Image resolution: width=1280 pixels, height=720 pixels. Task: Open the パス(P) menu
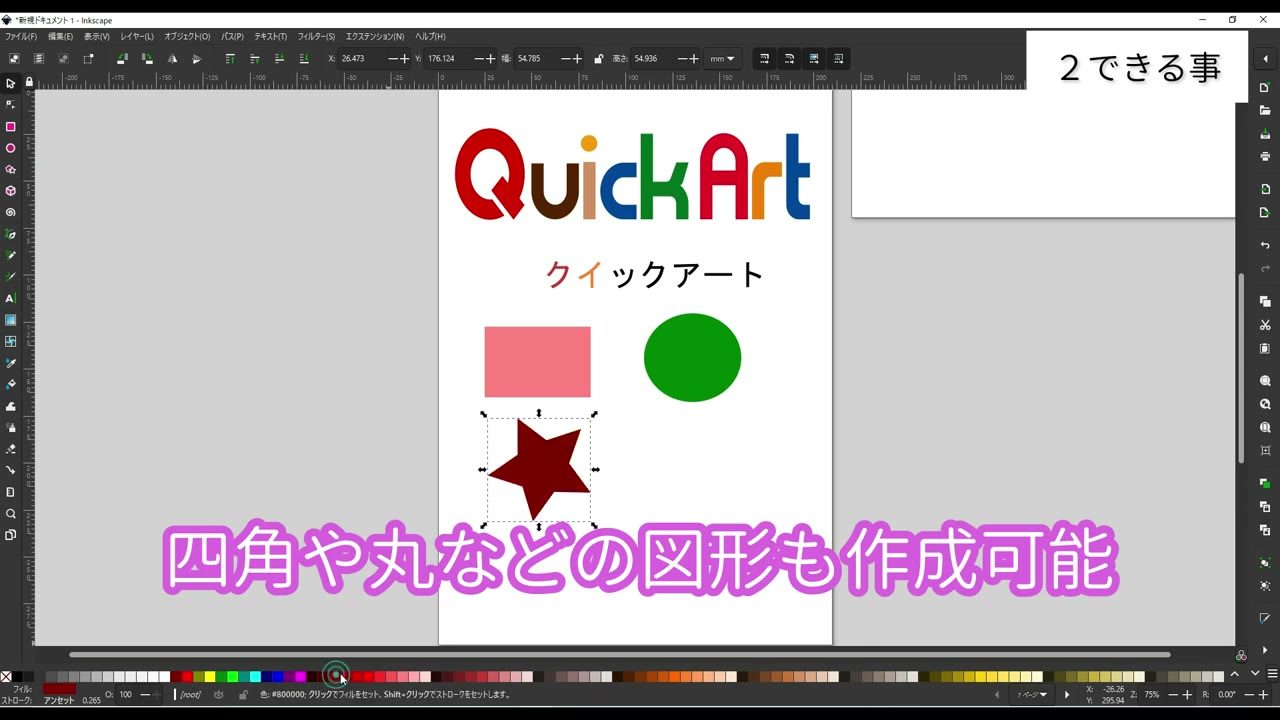tap(232, 36)
